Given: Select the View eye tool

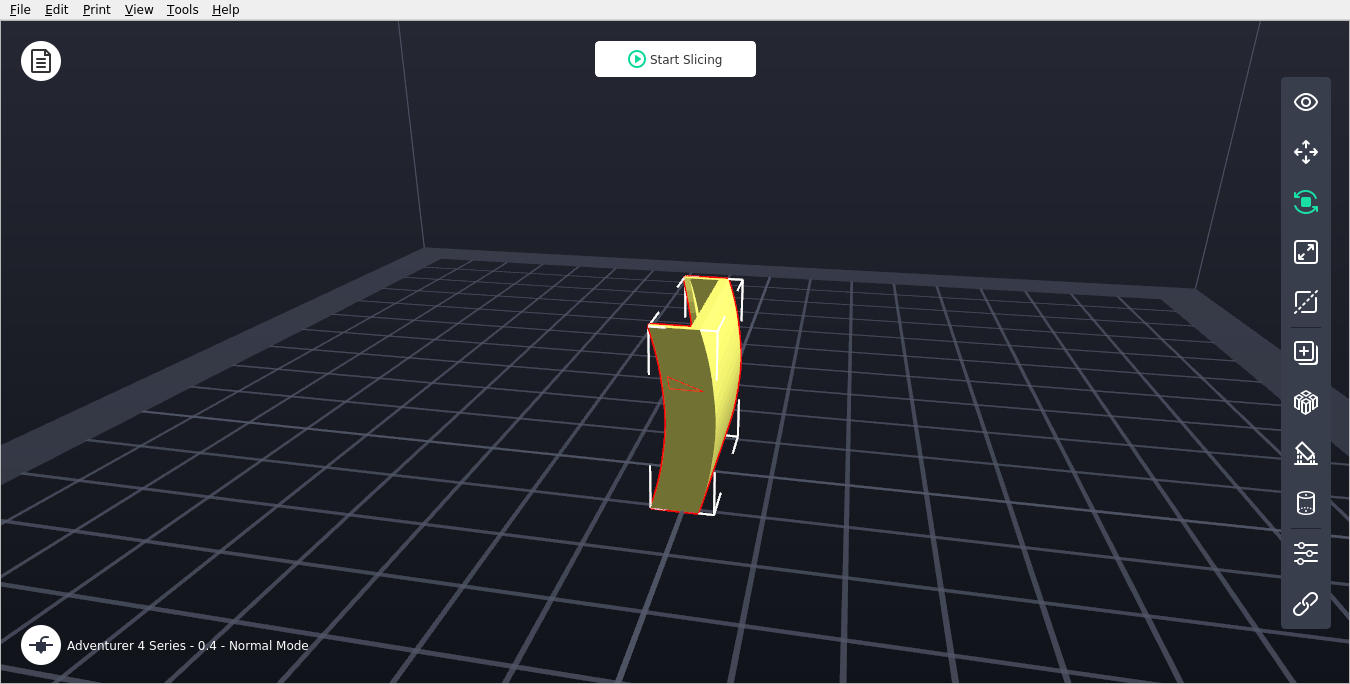Looking at the screenshot, I should click(x=1305, y=102).
